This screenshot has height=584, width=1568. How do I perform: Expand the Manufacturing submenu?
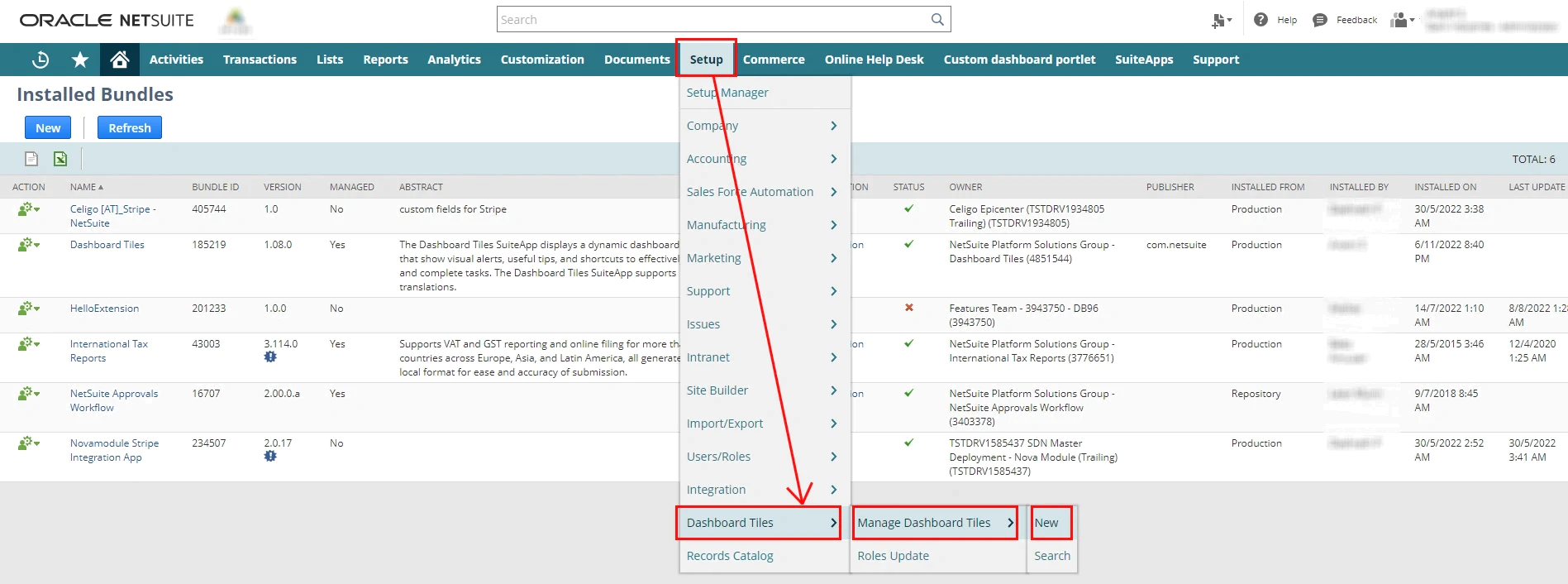point(763,225)
